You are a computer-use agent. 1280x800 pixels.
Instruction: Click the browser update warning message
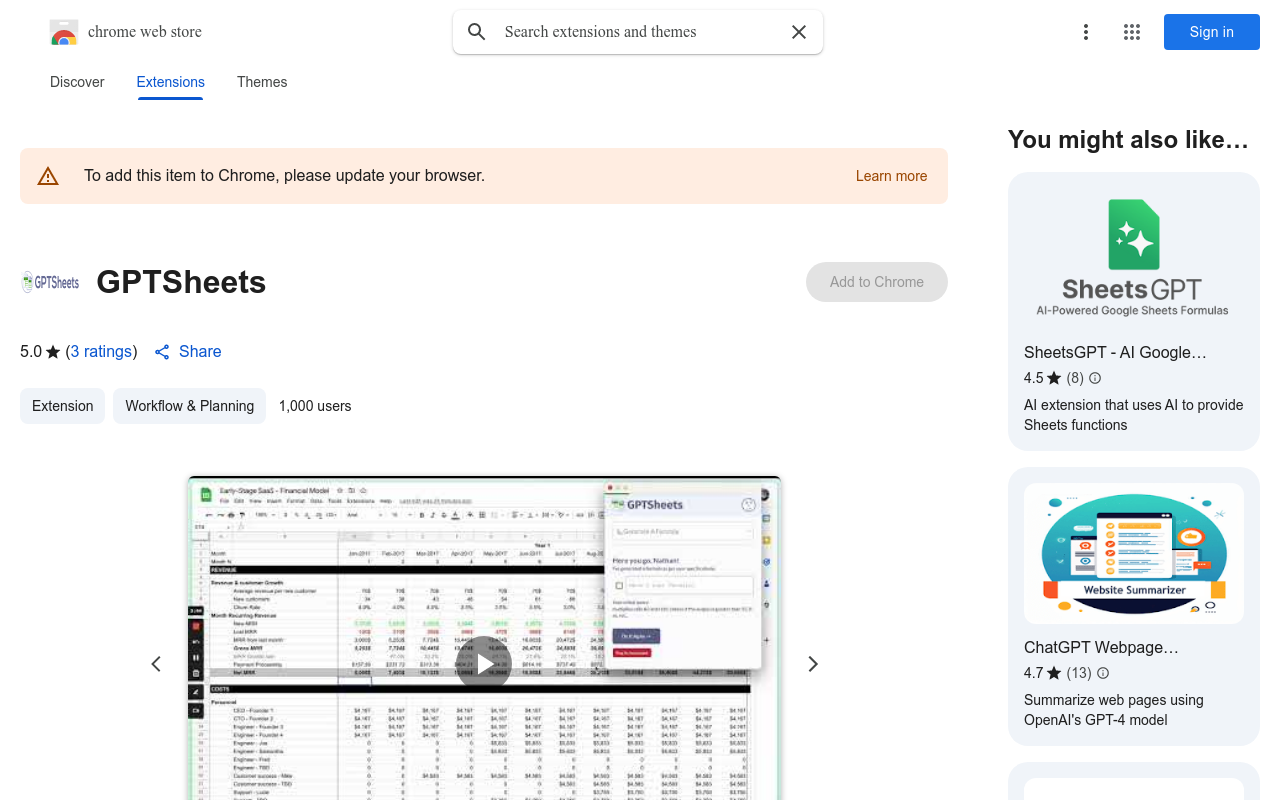tap(284, 176)
